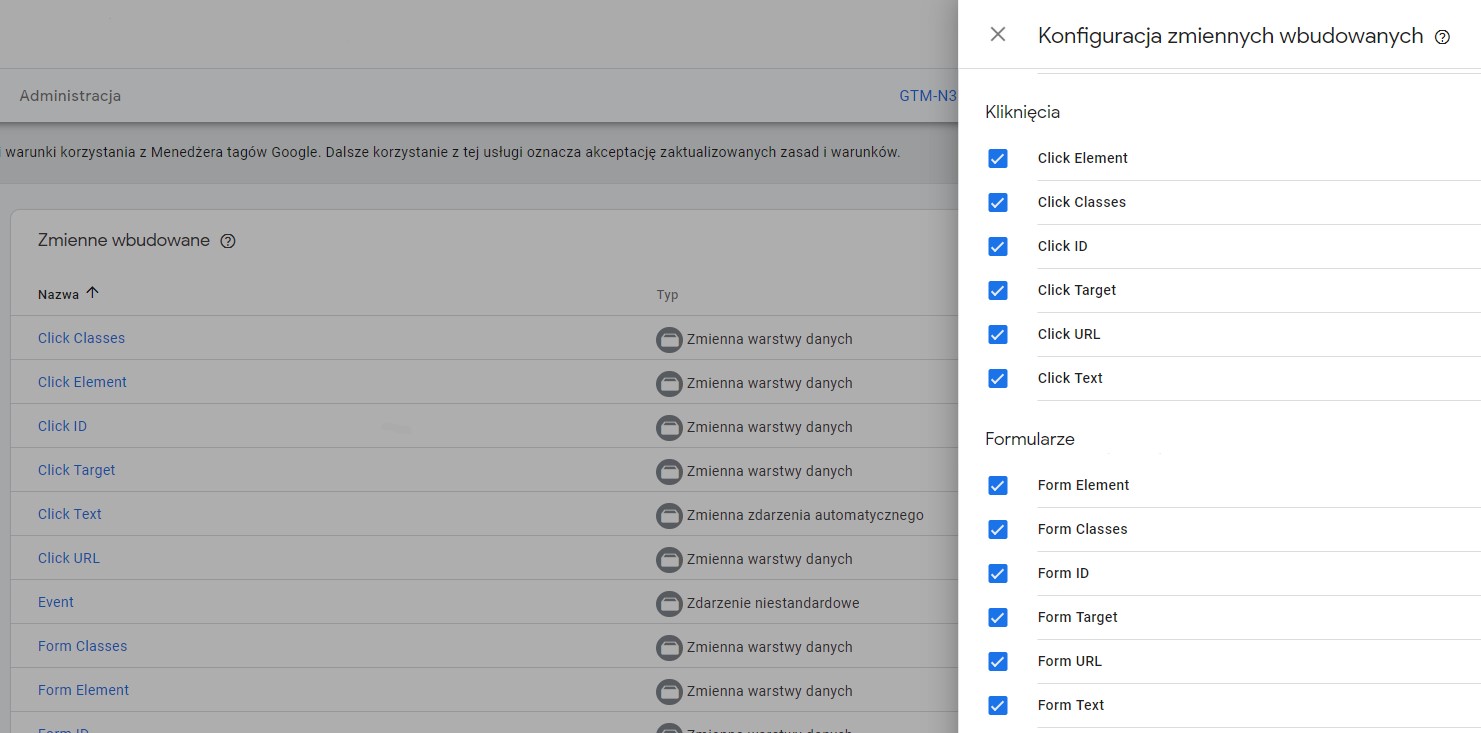Click the variable type icon in Click Text row

pyautogui.click(x=669, y=515)
